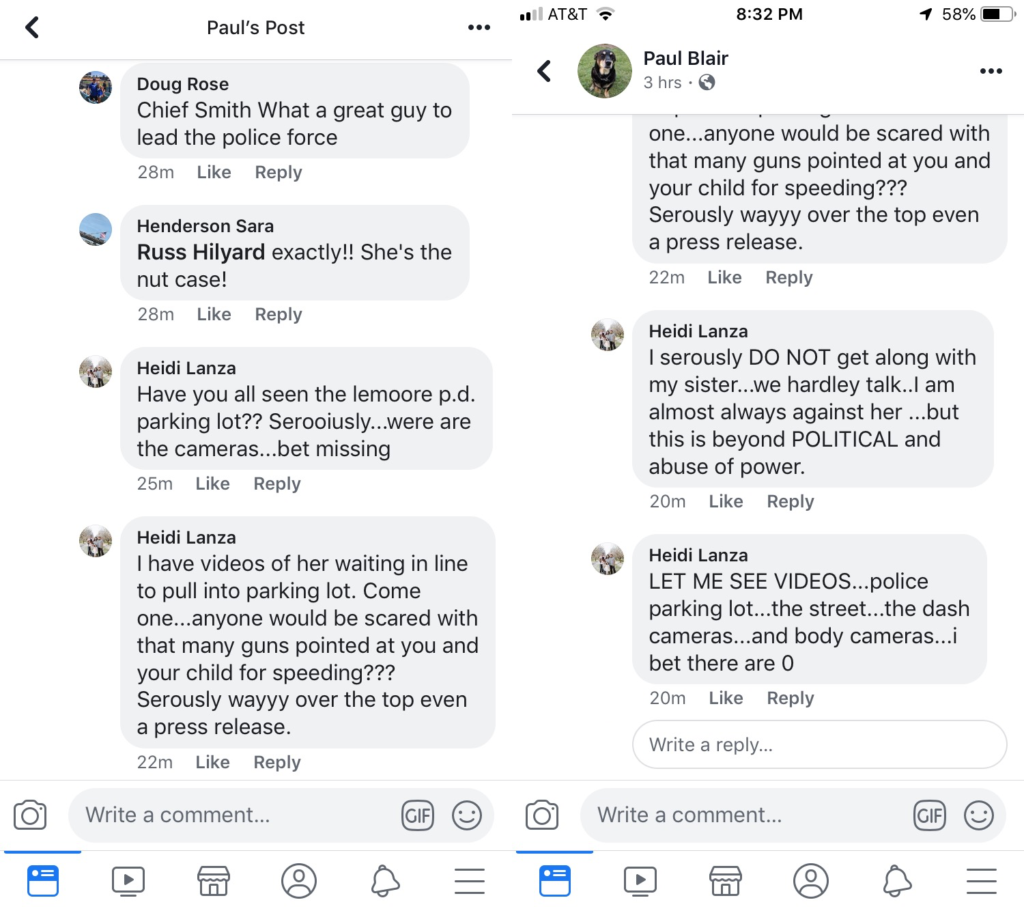Go back from Paul's Post screen
This screenshot has width=1024, height=911.
[x=32, y=27]
